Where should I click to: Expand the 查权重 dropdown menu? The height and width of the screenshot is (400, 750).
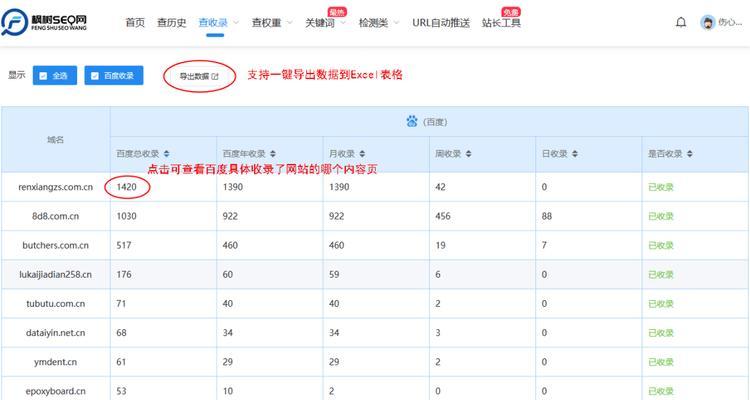click(272, 22)
